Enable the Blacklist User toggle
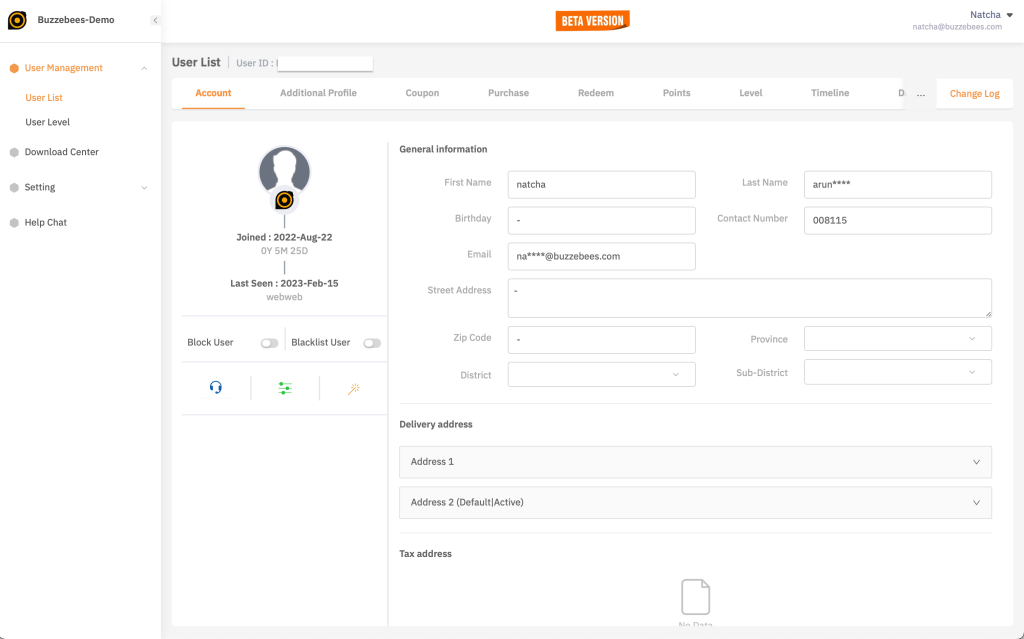 click(x=371, y=342)
